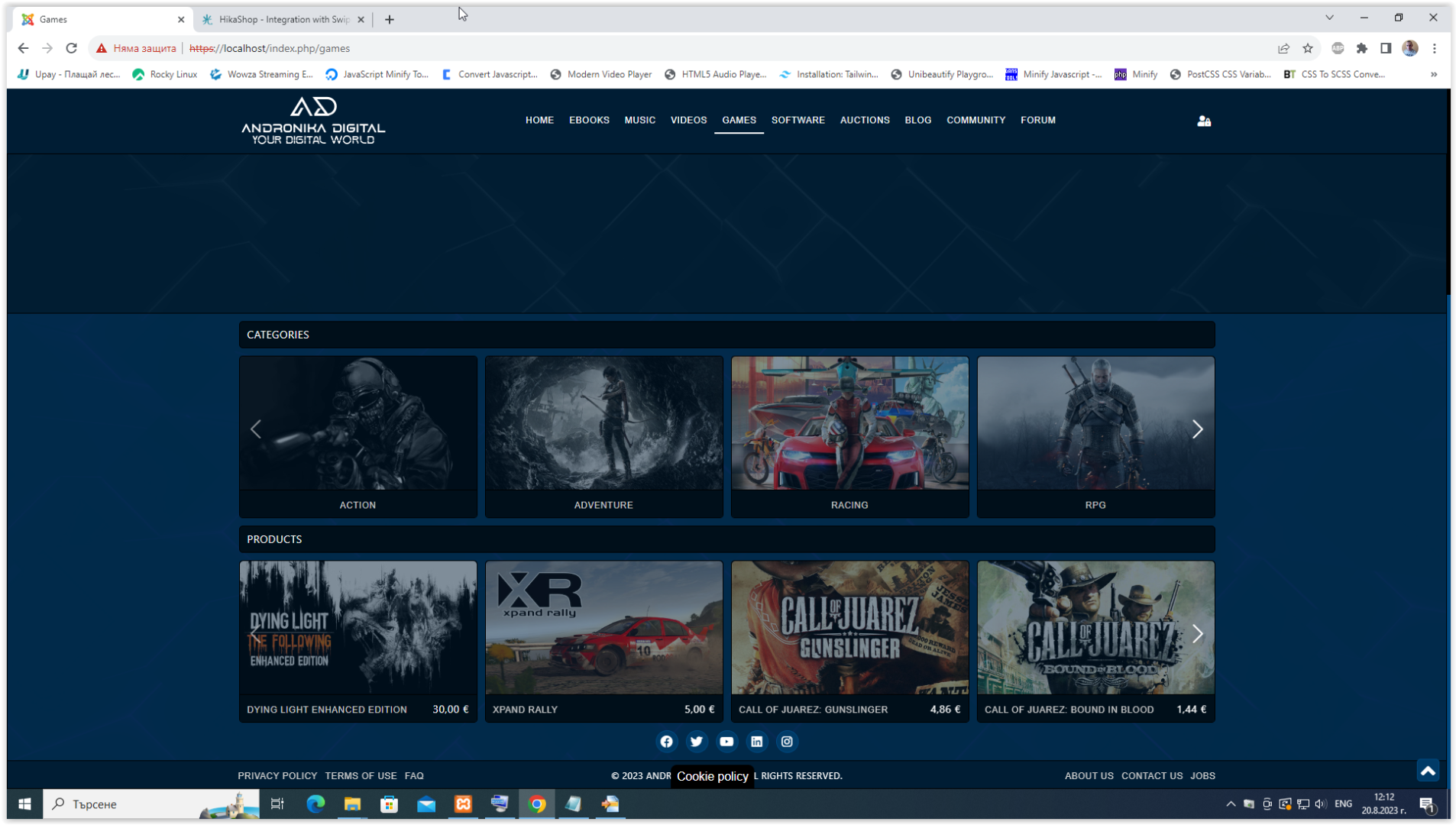This screenshot has height=825, width=1456.
Task: Show next categories with right carousel arrow
Action: 1197,429
